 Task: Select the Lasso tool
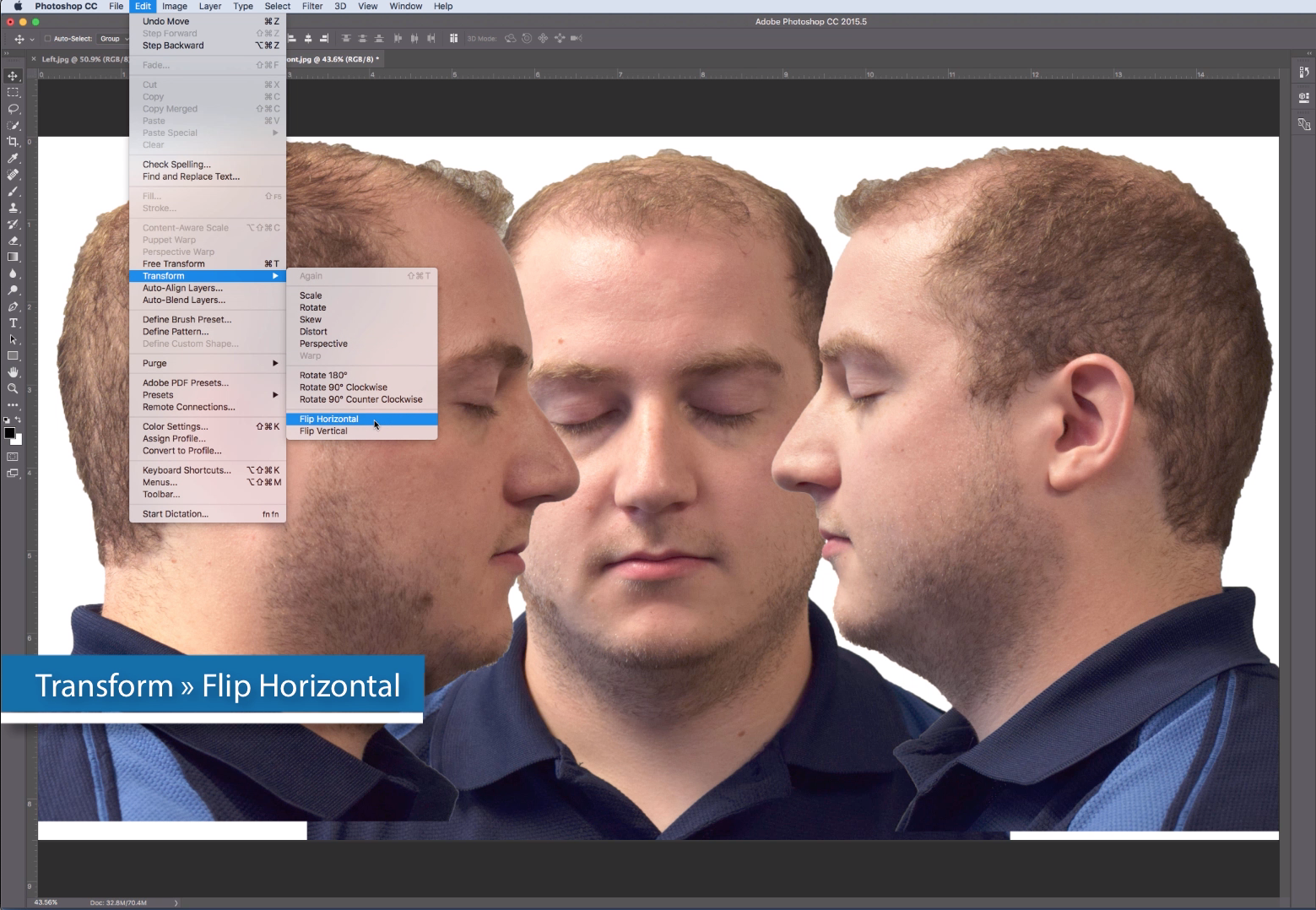pyautogui.click(x=13, y=109)
